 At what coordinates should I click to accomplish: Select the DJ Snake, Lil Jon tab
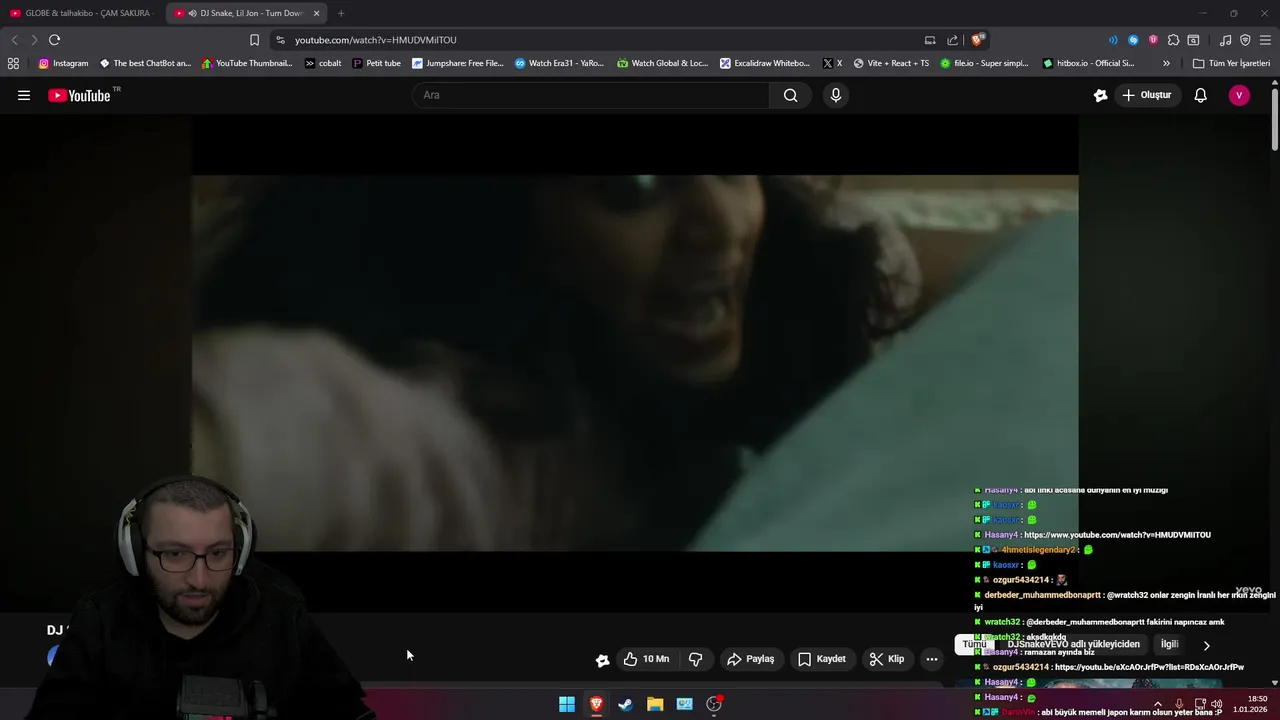click(246, 13)
